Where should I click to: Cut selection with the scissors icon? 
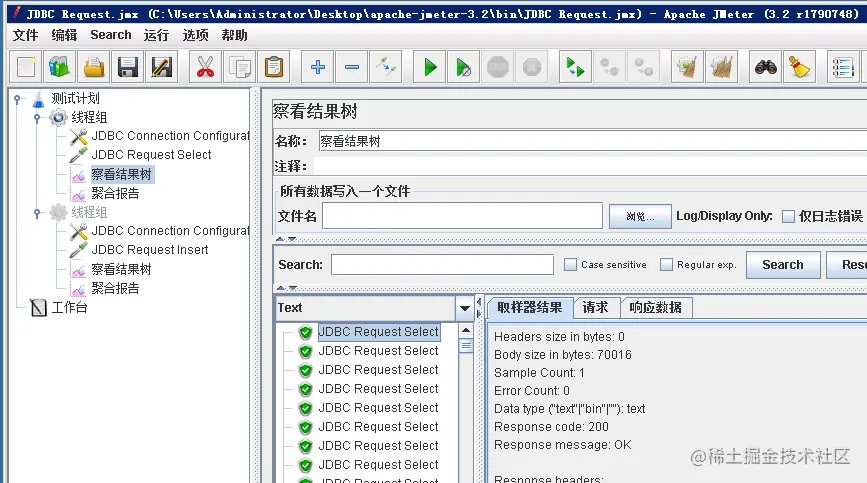click(x=205, y=67)
